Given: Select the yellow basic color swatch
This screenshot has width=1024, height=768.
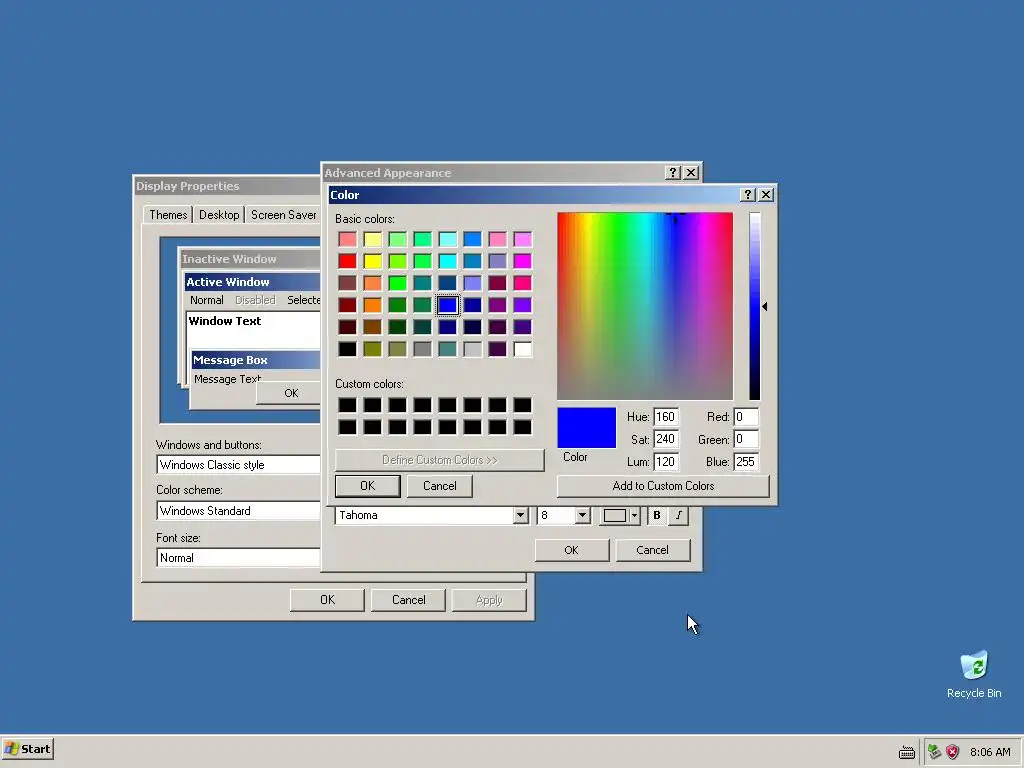Looking at the screenshot, I should 372,261.
